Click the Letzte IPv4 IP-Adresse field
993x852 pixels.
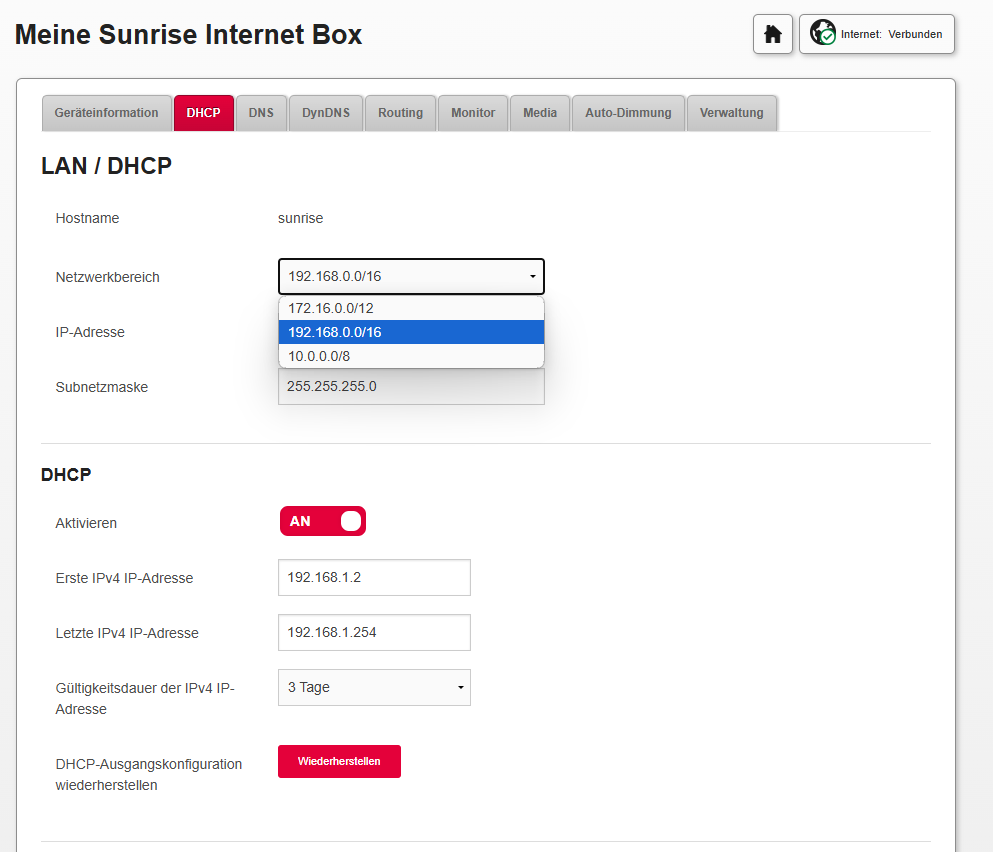click(x=373, y=632)
